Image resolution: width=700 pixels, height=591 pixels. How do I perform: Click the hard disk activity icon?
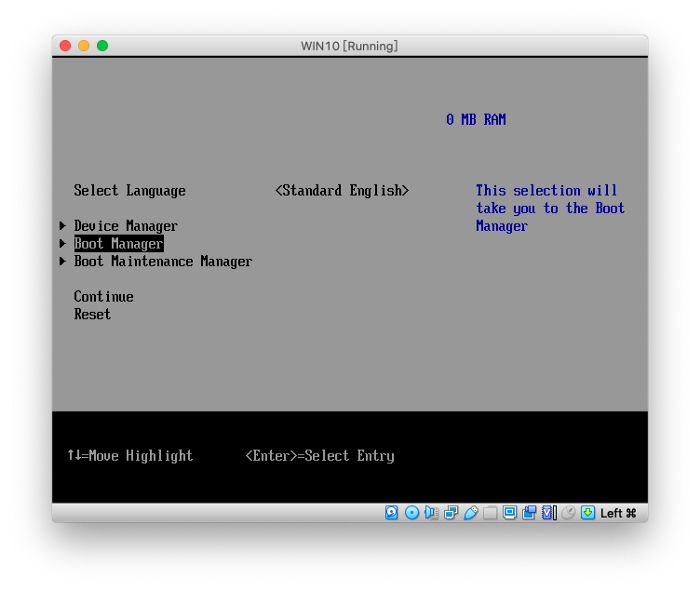[x=391, y=513]
